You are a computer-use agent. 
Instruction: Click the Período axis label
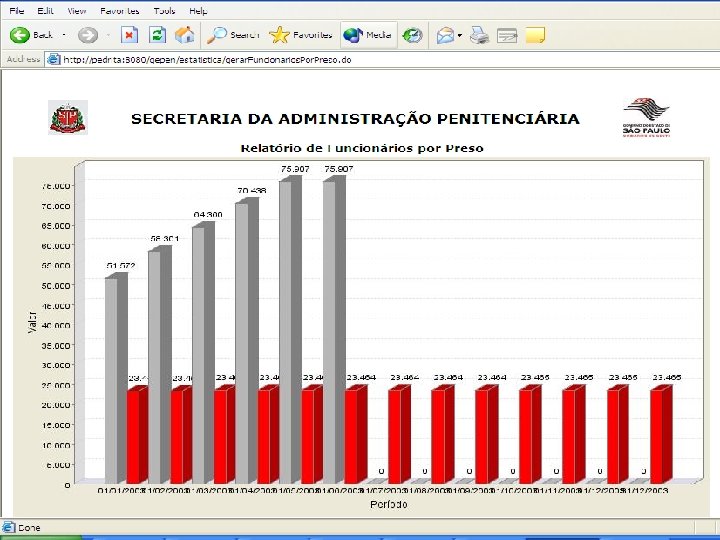[388, 505]
